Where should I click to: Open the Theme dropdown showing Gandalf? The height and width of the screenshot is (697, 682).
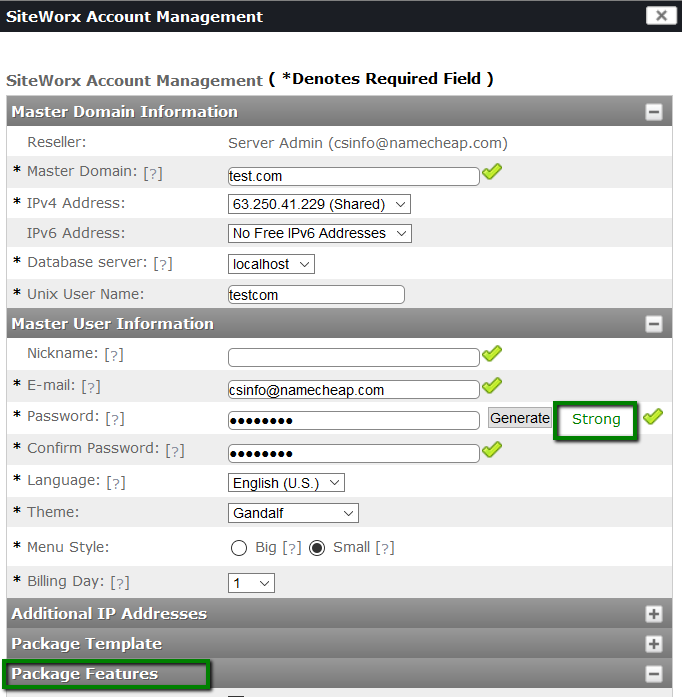tap(293, 513)
